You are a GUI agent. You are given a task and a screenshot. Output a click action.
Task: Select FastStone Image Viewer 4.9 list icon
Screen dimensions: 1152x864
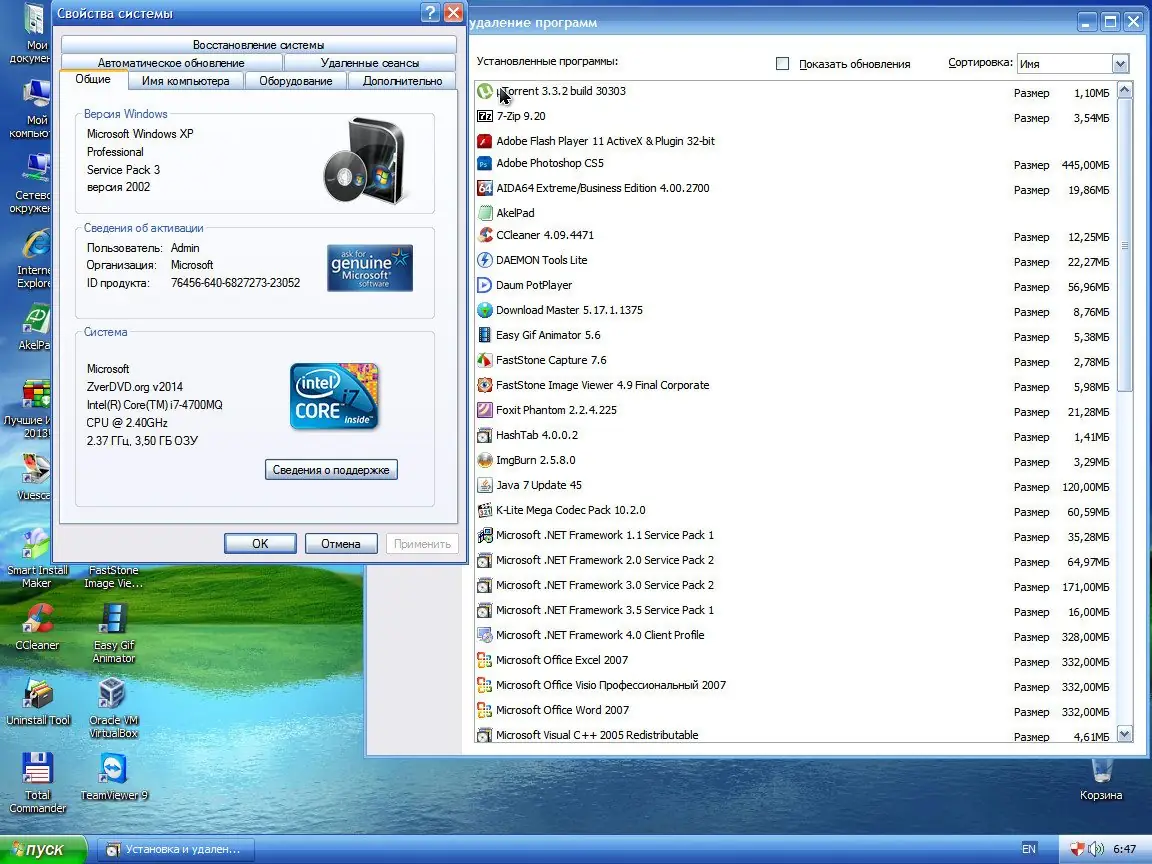(484, 385)
